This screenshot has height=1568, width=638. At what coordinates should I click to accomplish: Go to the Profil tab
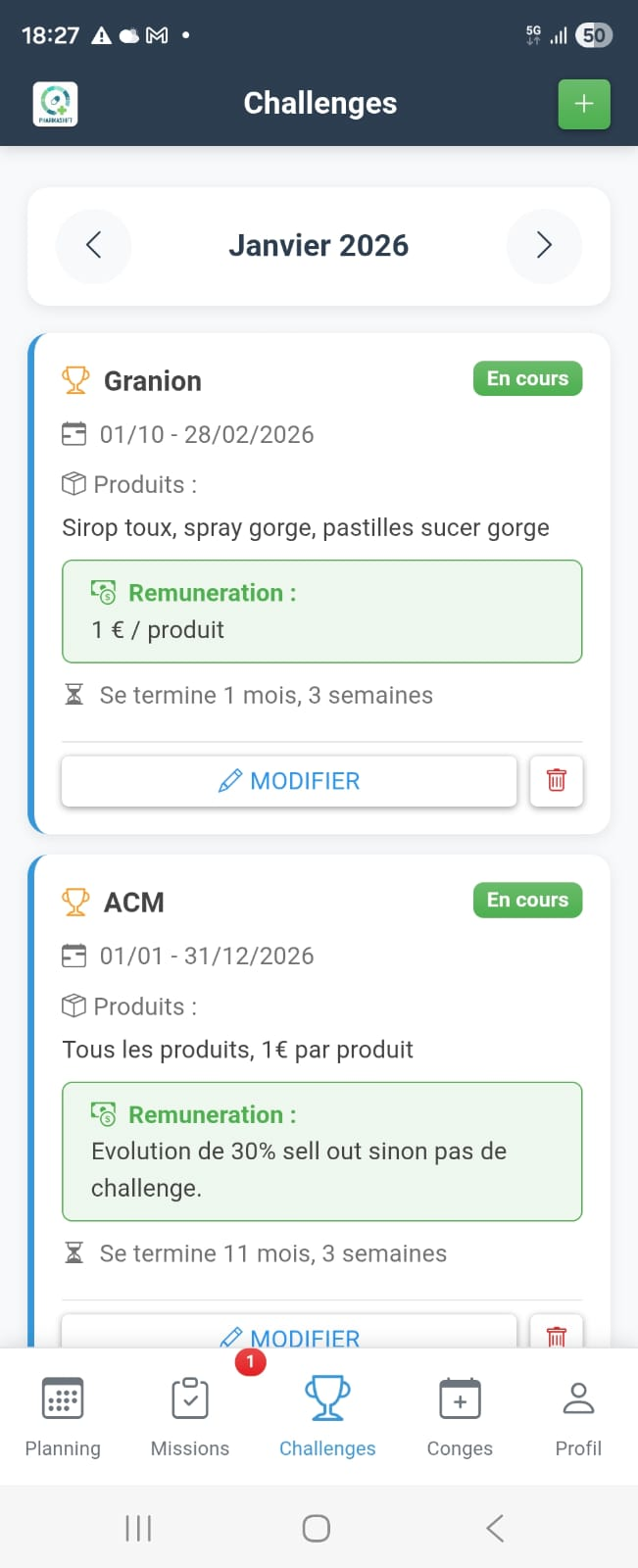tap(578, 1416)
